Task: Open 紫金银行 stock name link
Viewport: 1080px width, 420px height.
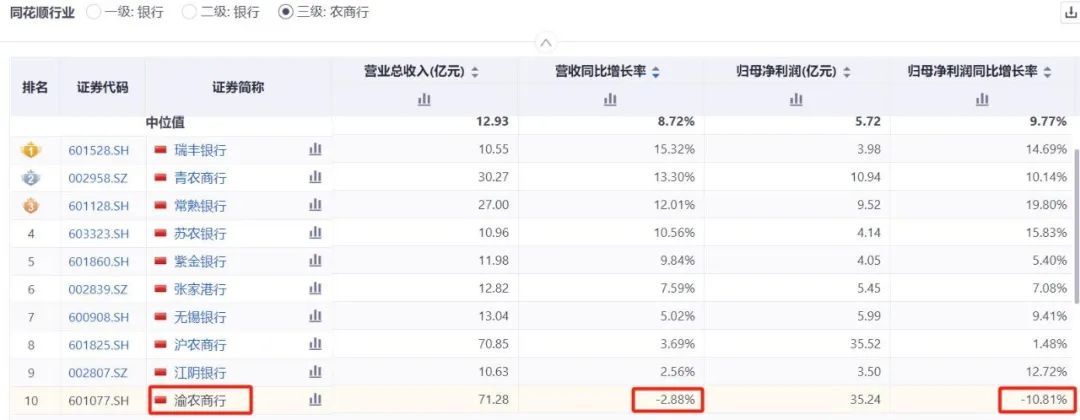Action: tap(200, 262)
